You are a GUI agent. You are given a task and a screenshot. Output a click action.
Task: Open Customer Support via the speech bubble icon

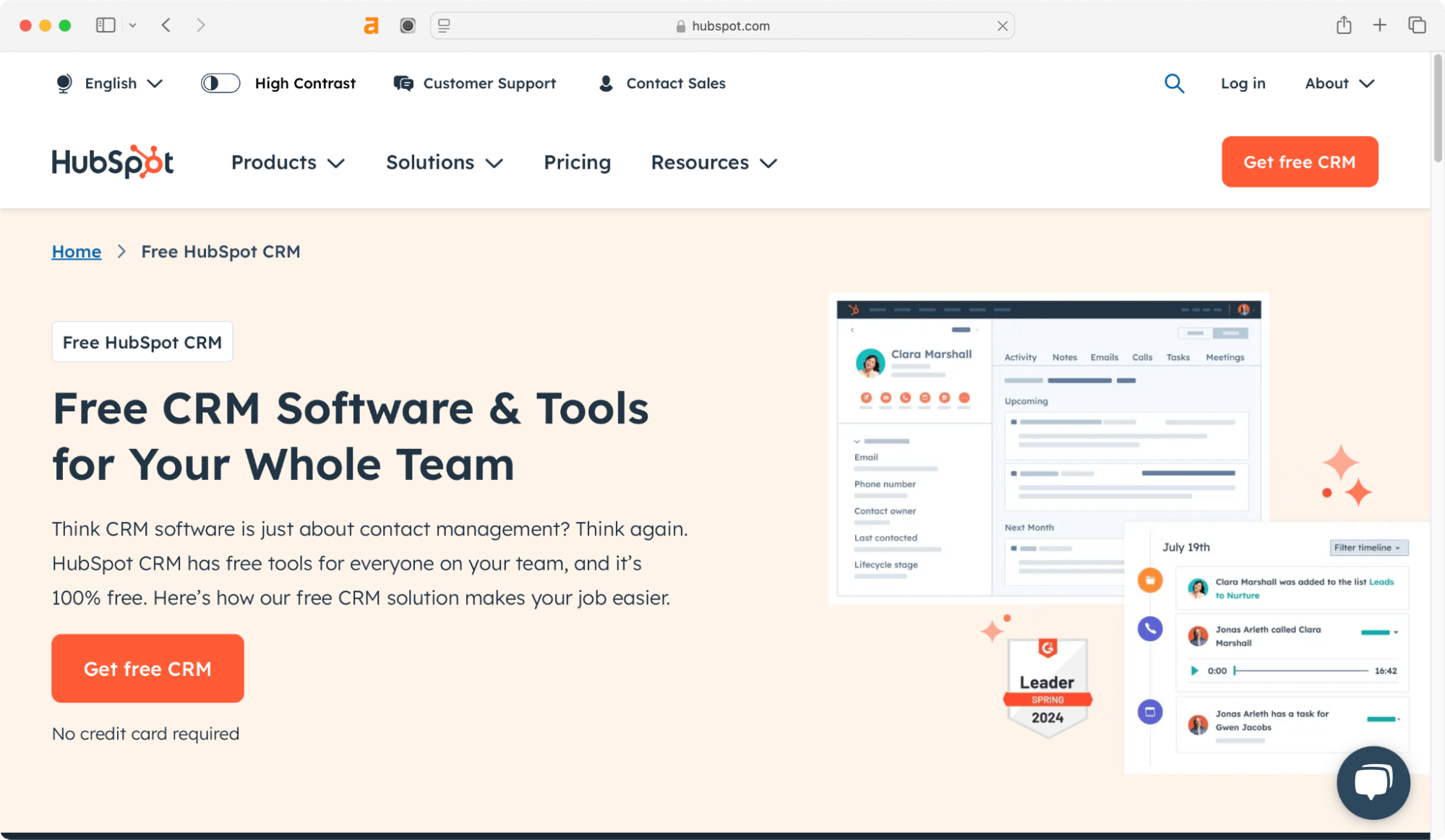(403, 83)
